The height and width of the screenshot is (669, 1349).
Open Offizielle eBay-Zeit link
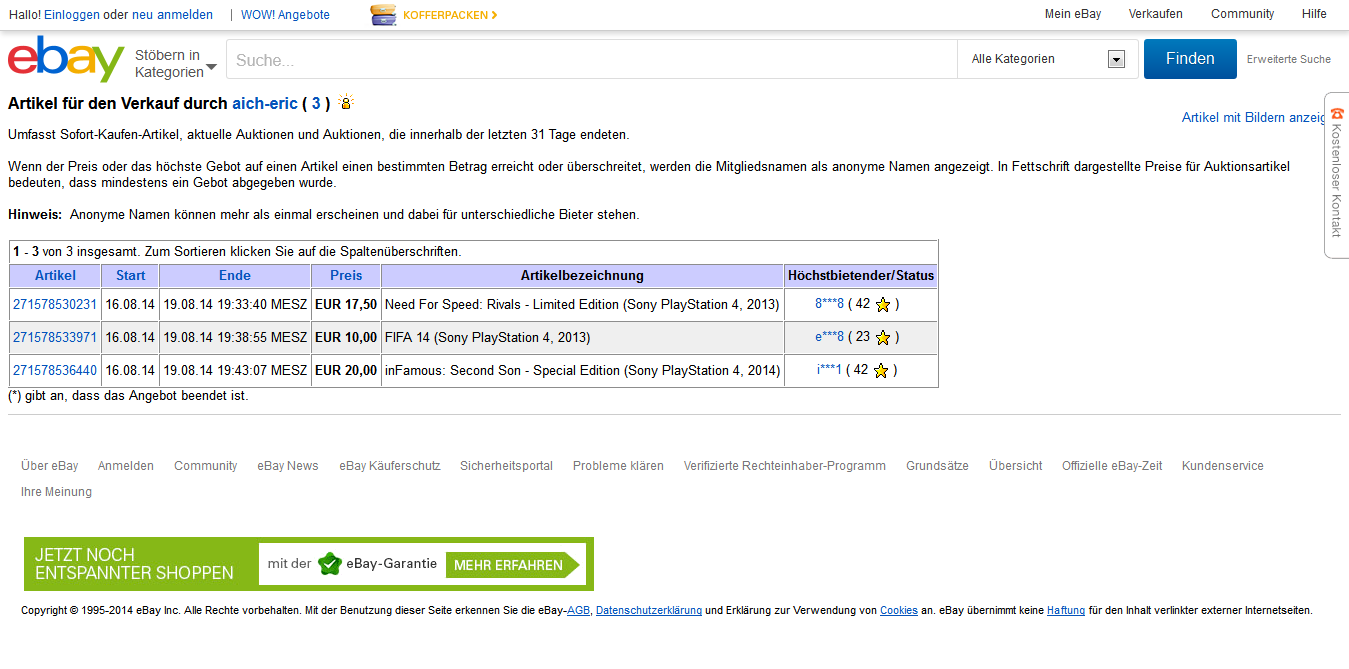pyautogui.click(x=1112, y=466)
